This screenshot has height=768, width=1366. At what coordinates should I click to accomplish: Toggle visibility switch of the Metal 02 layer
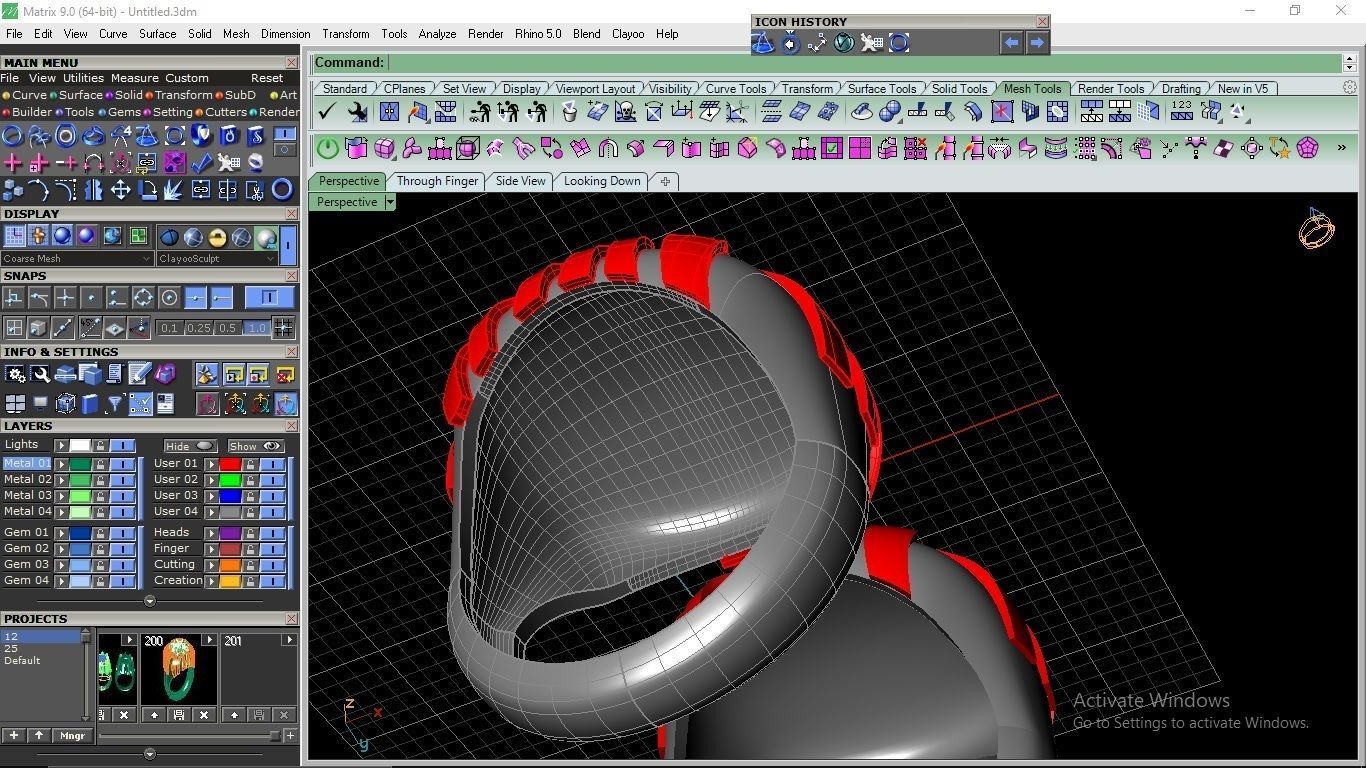point(122,480)
